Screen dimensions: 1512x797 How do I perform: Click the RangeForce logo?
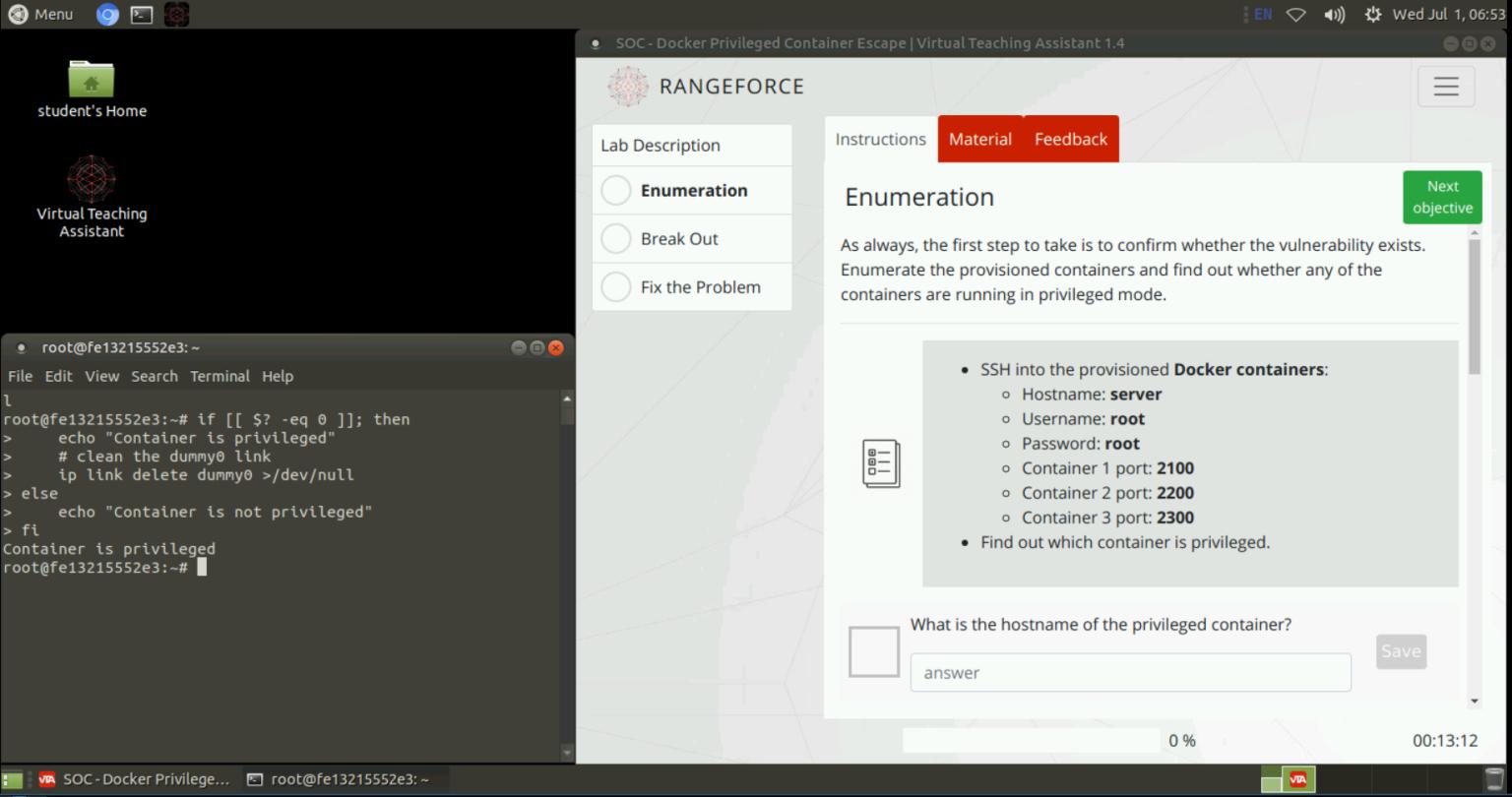(x=706, y=87)
